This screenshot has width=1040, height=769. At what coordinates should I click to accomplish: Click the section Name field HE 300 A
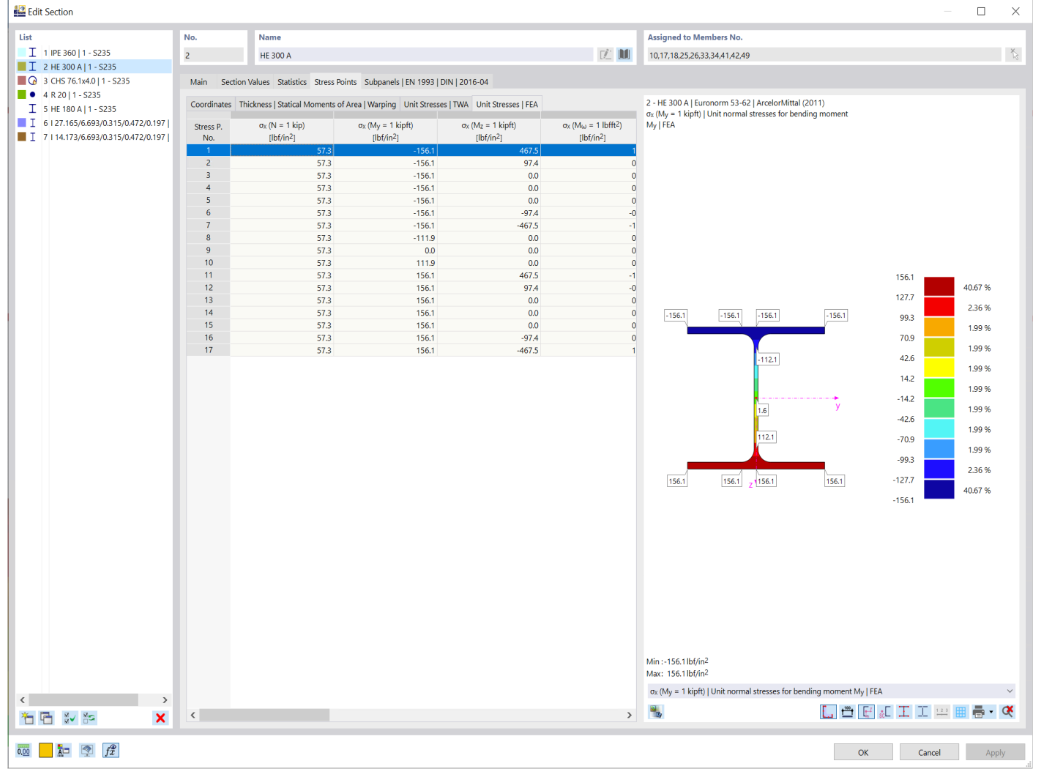point(424,55)
